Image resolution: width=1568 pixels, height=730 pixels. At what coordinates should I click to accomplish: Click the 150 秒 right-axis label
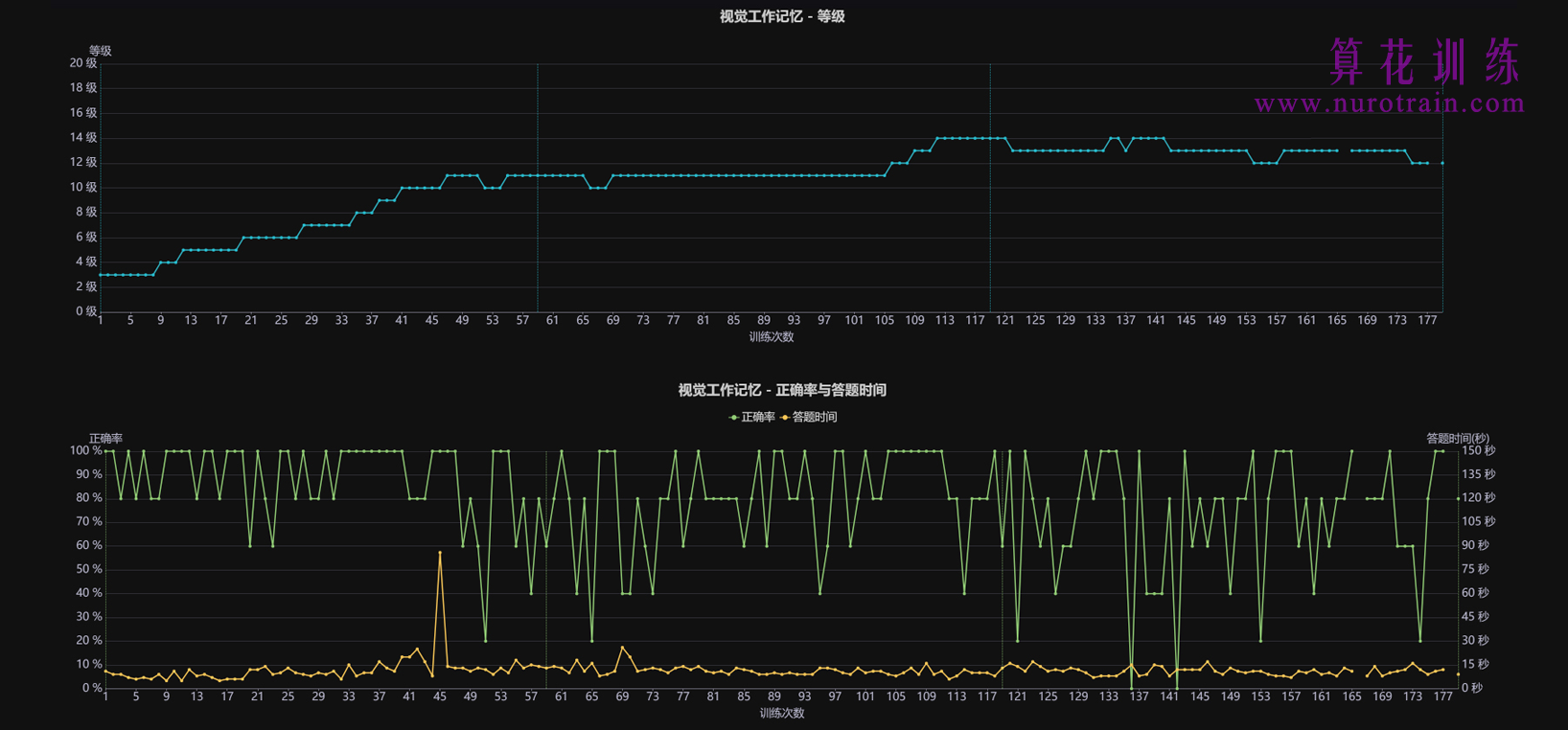(x=1477, y=450)
